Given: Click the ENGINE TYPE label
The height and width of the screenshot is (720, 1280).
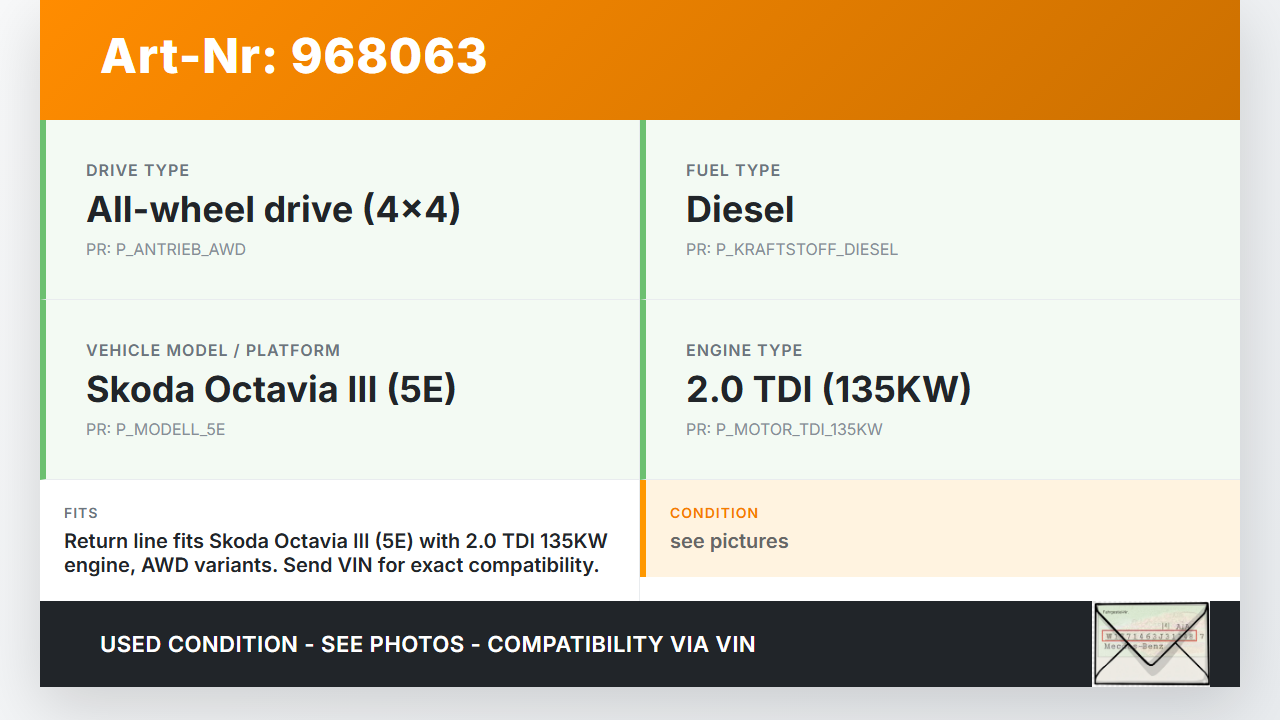Looking at the screenshot, I should (744, 350).
